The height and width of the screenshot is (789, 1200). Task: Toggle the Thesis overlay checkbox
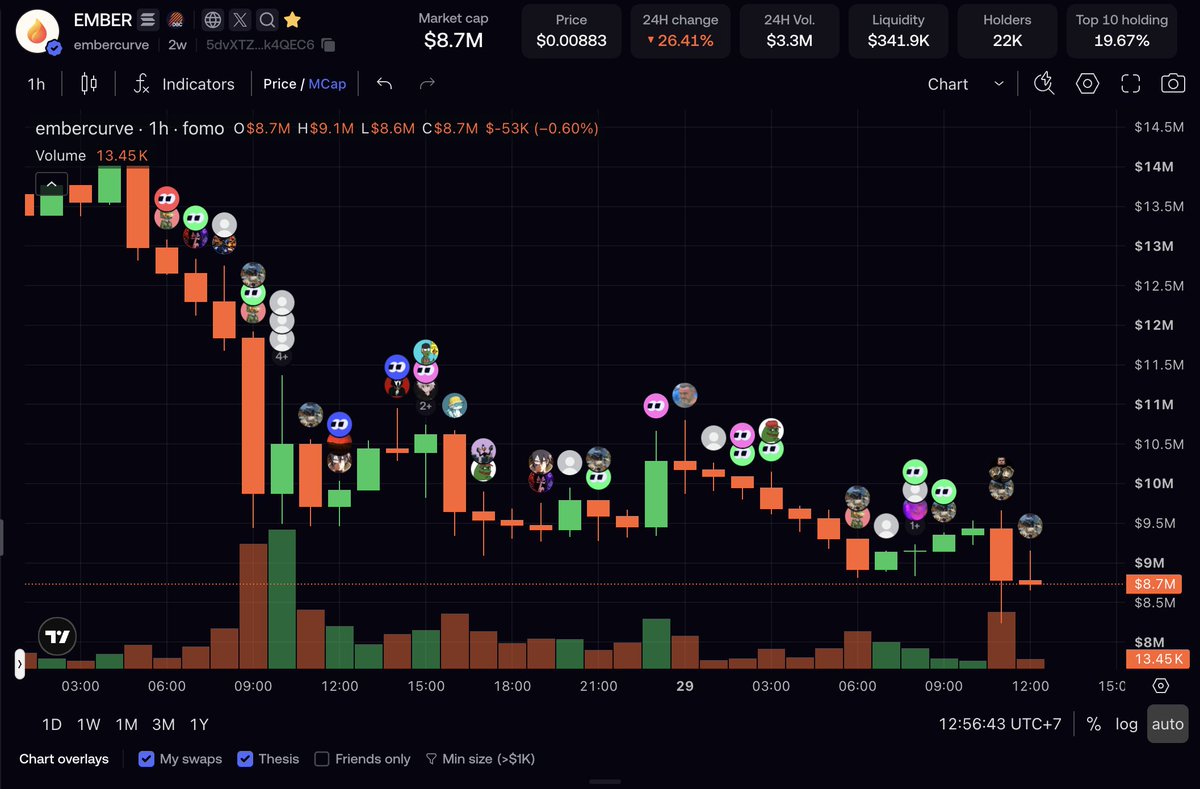coord(245,759)
